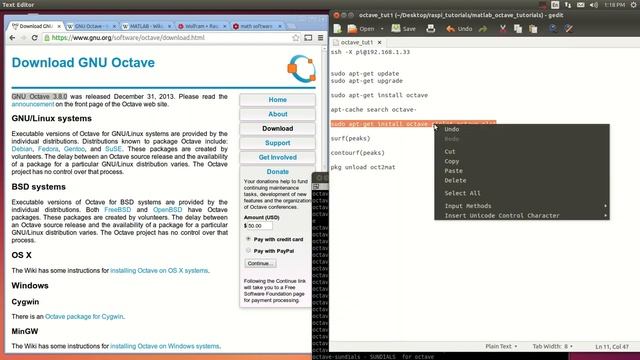Click the network arrows icon in system tray

[x=568, y=5]
